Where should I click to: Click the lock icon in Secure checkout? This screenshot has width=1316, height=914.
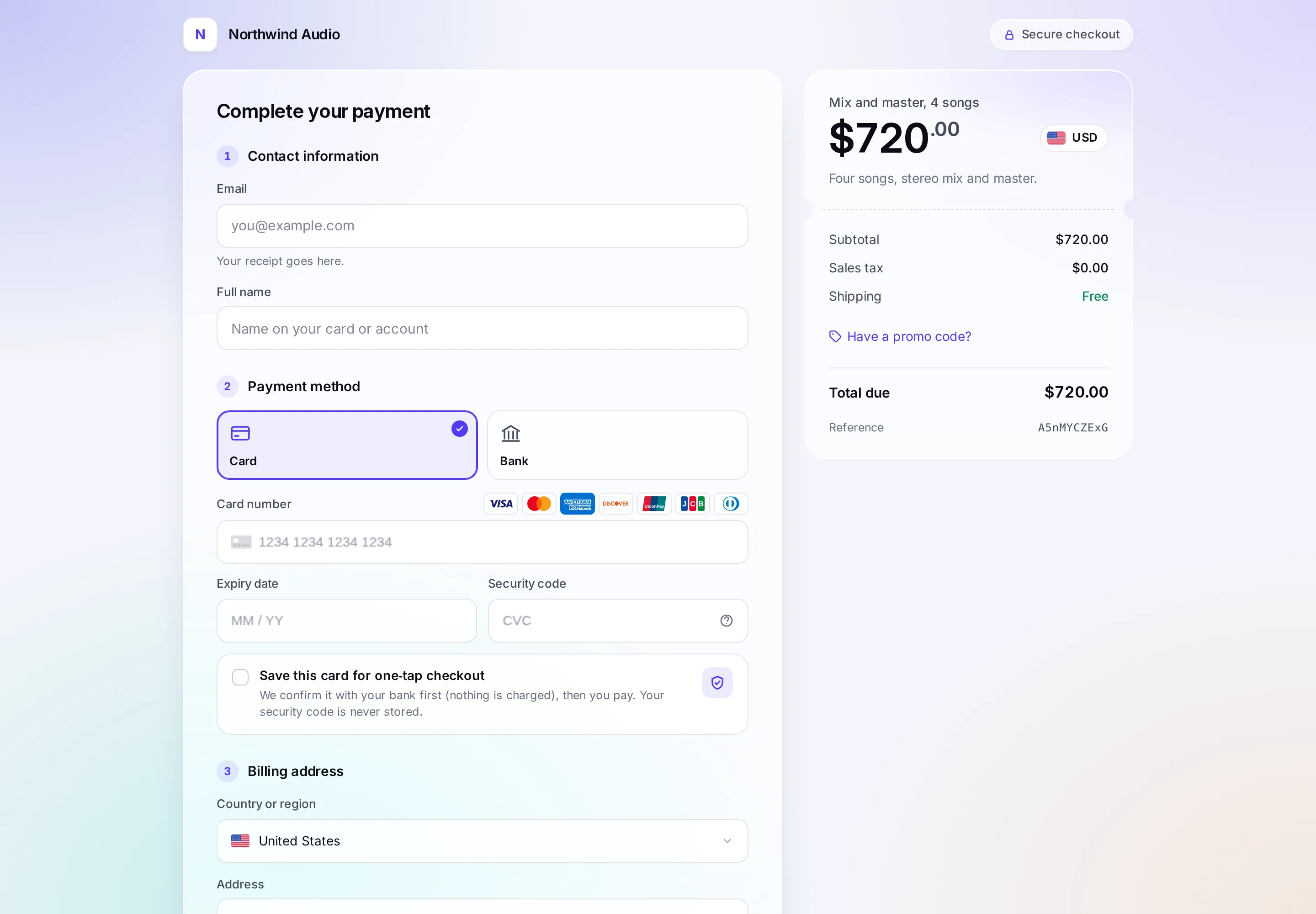click(x=1009, y=35)
